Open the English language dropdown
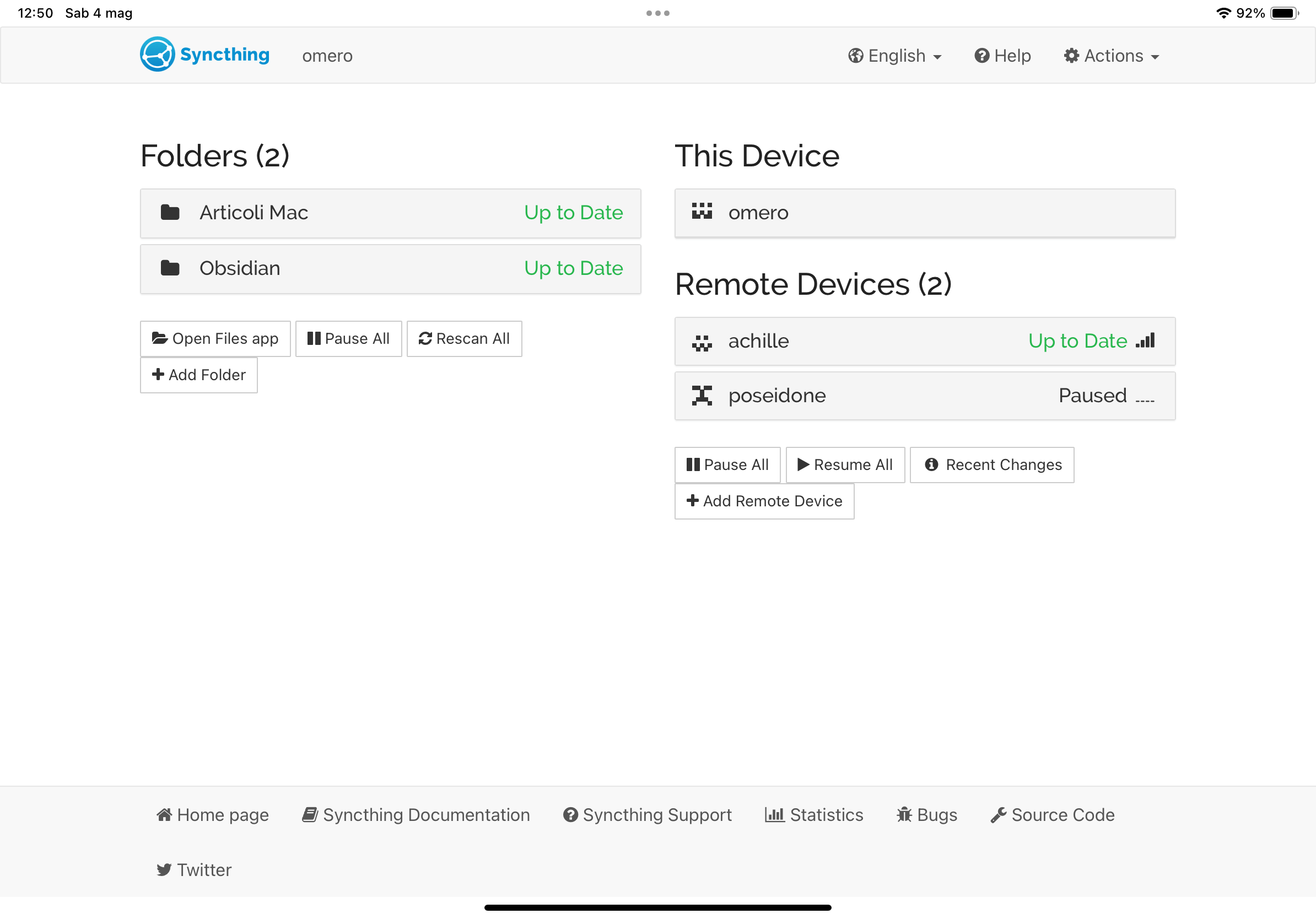This screenshot has width=1316, height=919. pyautogui.click(x=895, y=56)
